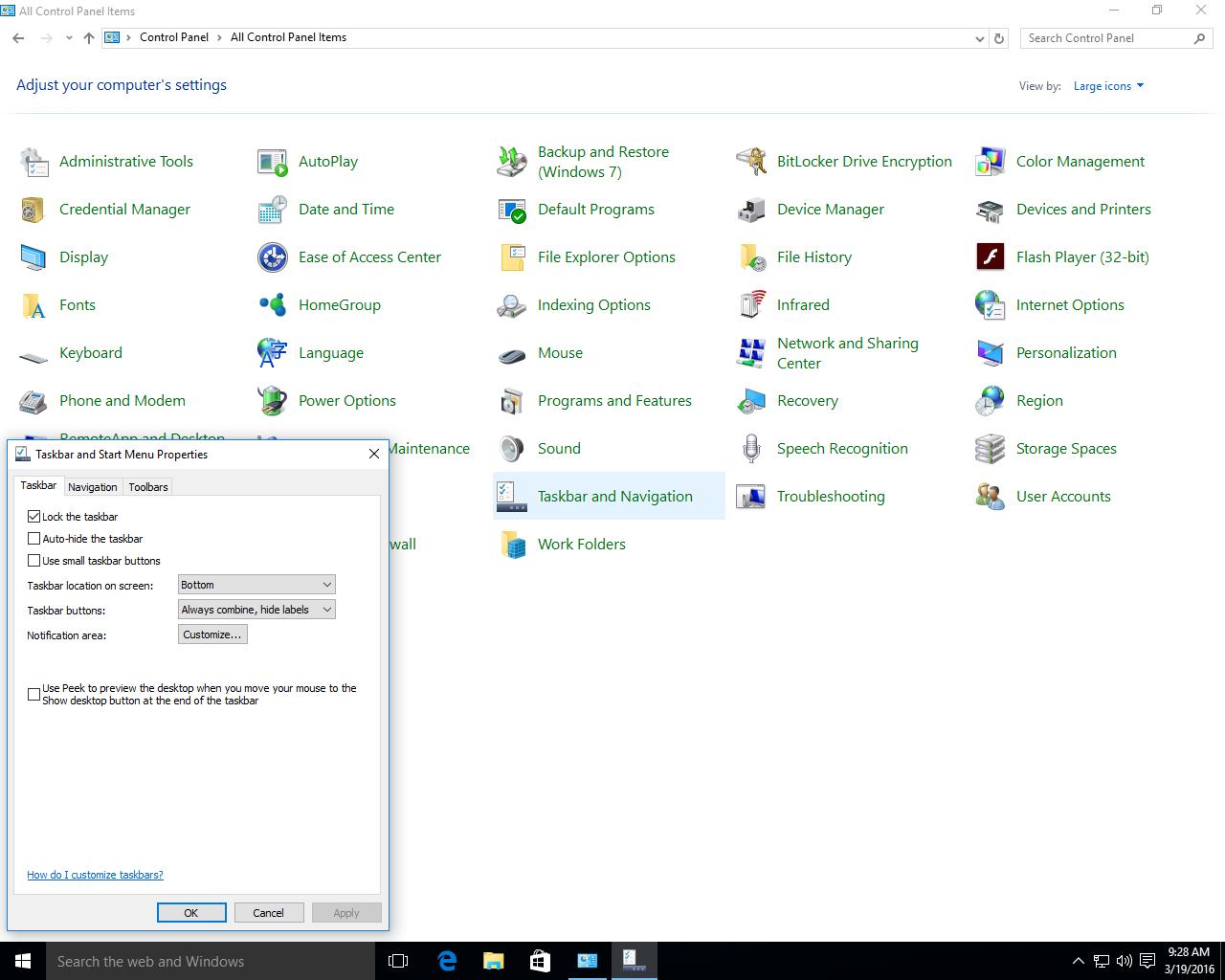Open the Default Programs icon
The image size is (1225, 980).
[x=512, y=210]
